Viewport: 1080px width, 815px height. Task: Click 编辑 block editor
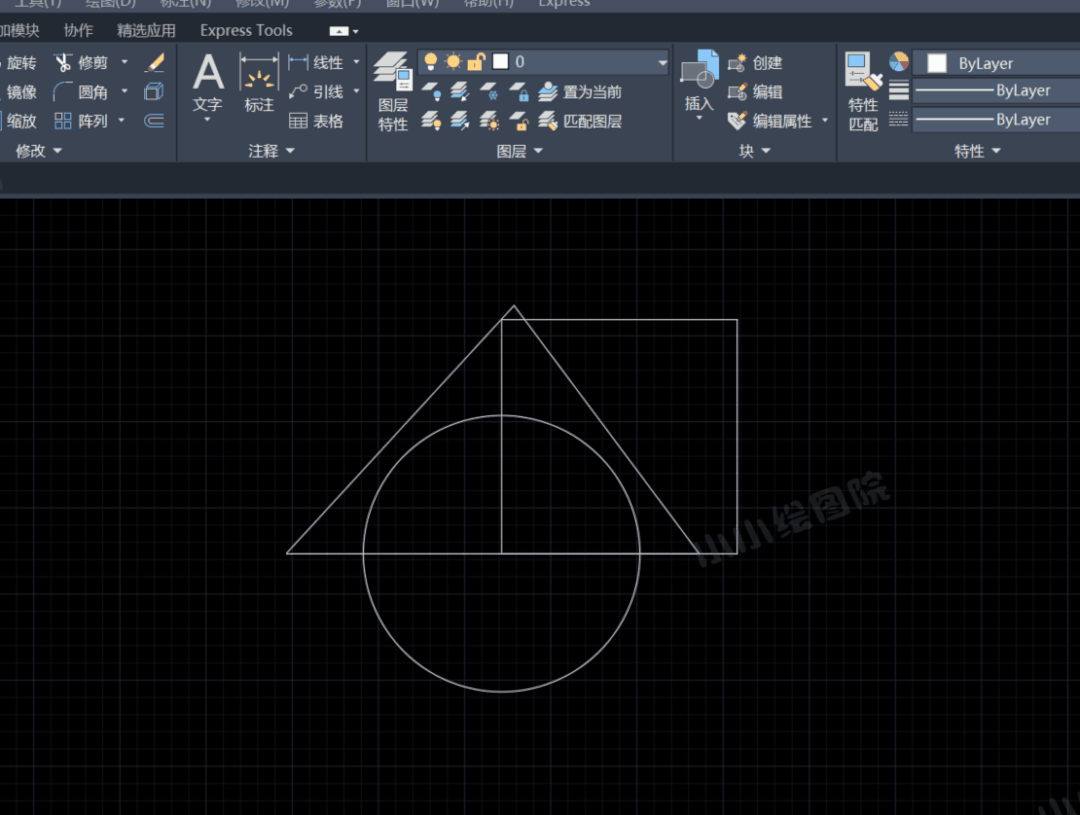point(755,92)
